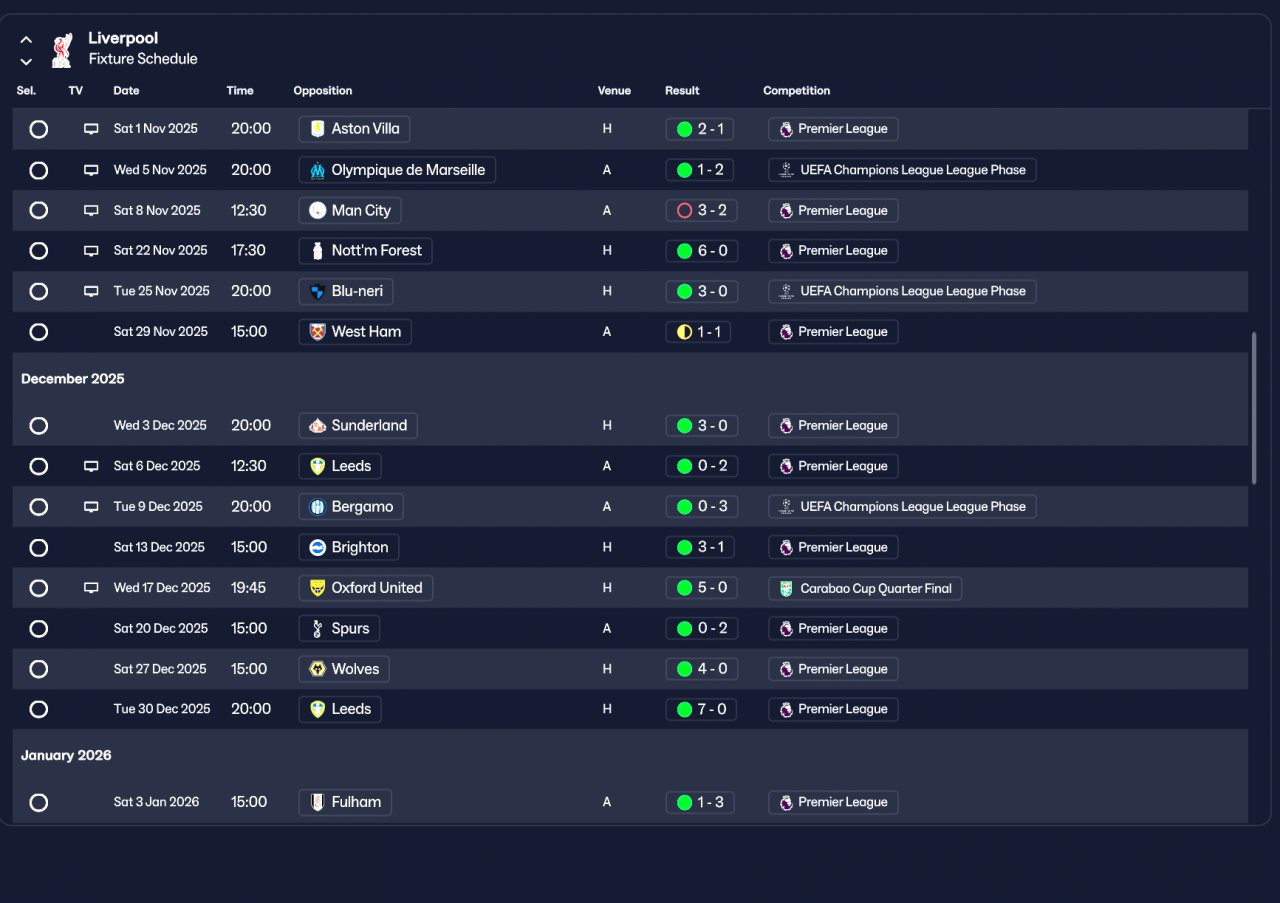Click the up chevron beside the Liverpool title
The width and height of the screenshot is (1280, 903).
pos(26,40)
